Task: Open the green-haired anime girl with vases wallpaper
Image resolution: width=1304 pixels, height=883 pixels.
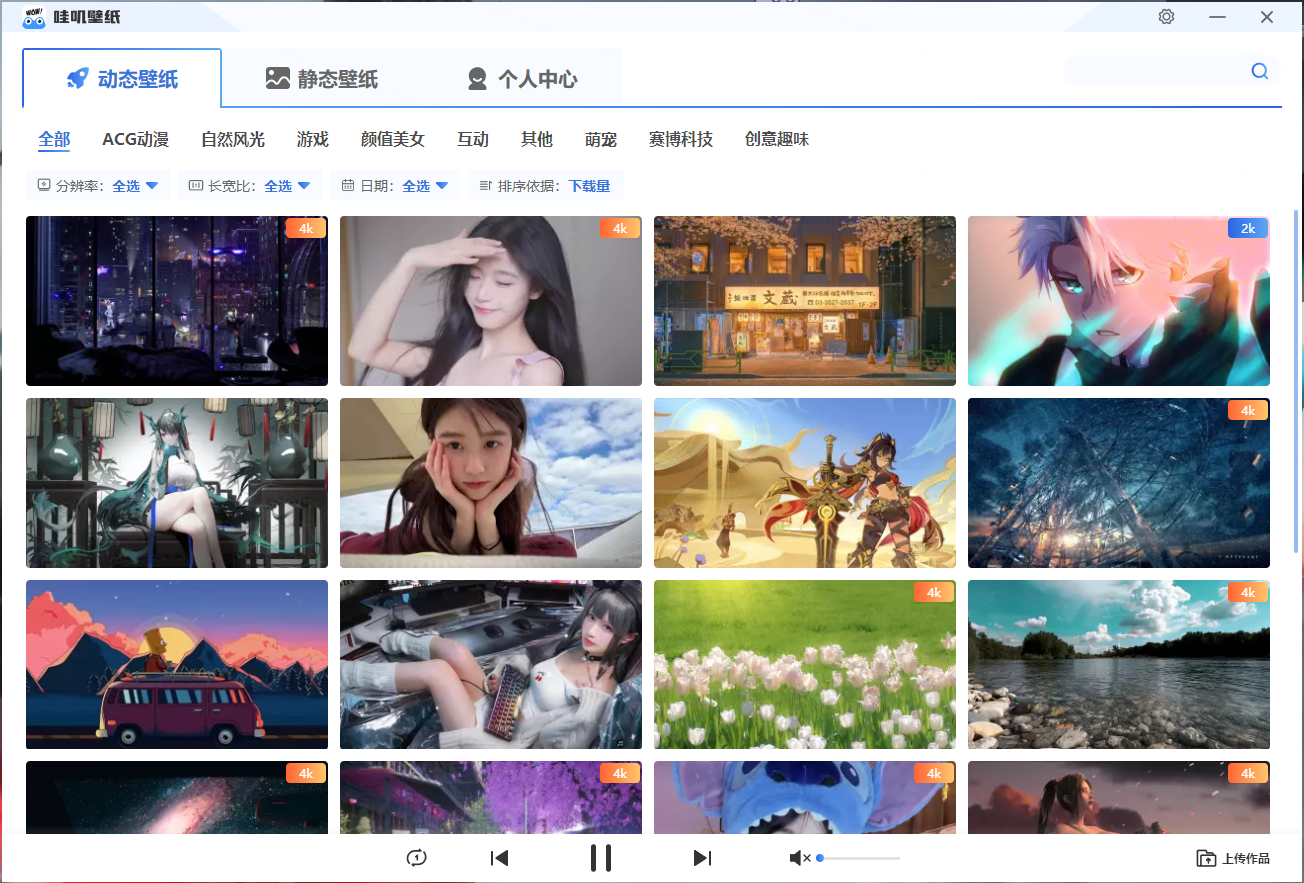Action: 177,483
